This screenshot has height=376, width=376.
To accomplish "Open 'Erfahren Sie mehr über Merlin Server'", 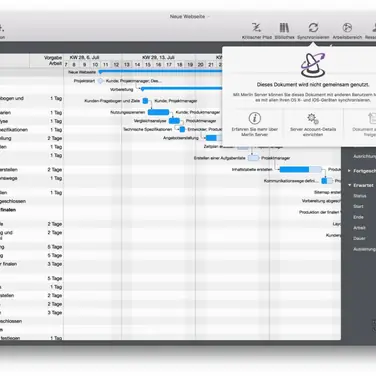I will click(x=255, y=132).
